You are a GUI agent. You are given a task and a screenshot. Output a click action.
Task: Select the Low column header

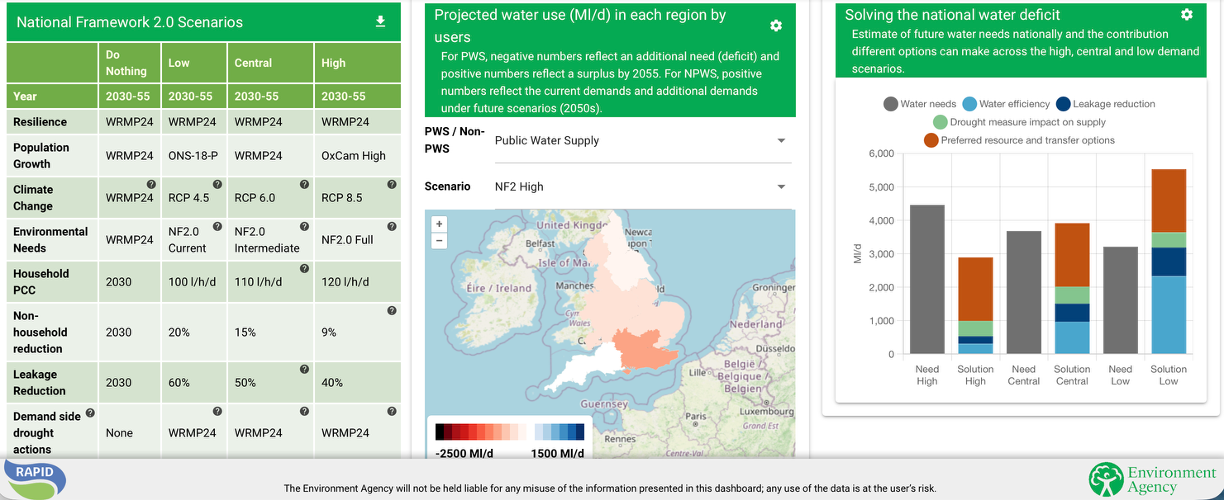[194, 62]
